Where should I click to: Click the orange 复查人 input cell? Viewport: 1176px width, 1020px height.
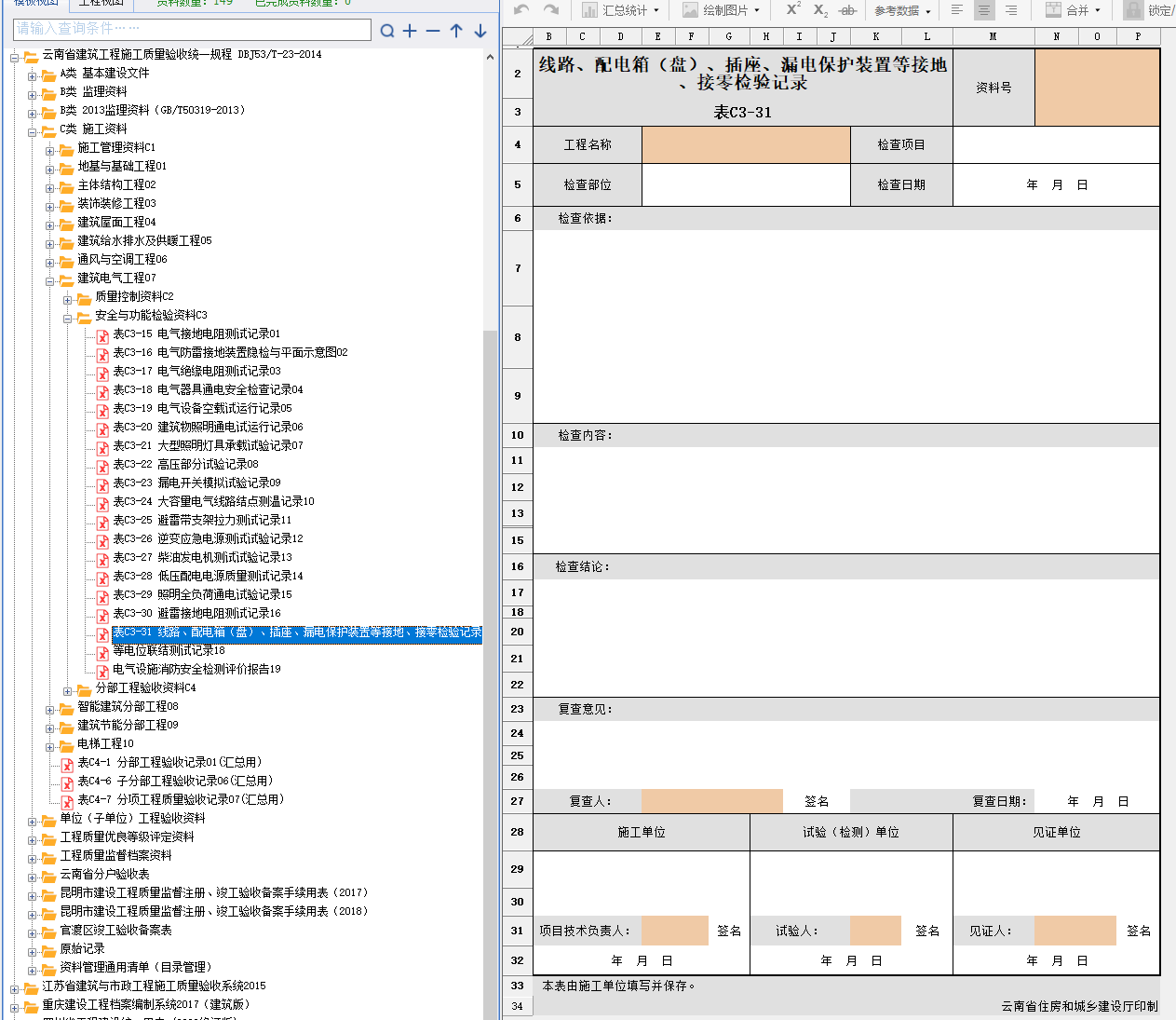tap(712, 801)
